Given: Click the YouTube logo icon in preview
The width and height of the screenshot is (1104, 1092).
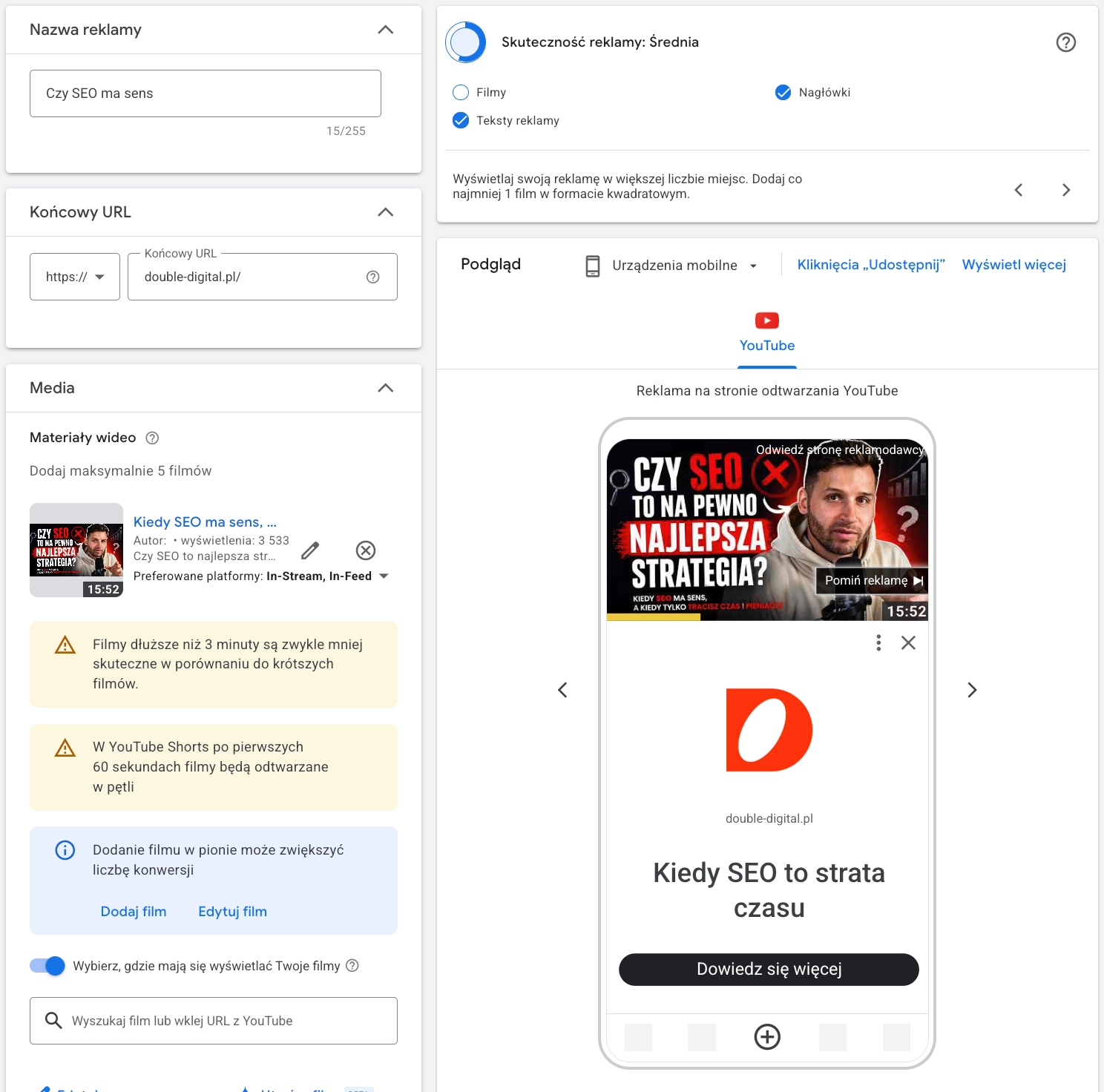Looking at the screenshot, I should (x=767, y=320).
